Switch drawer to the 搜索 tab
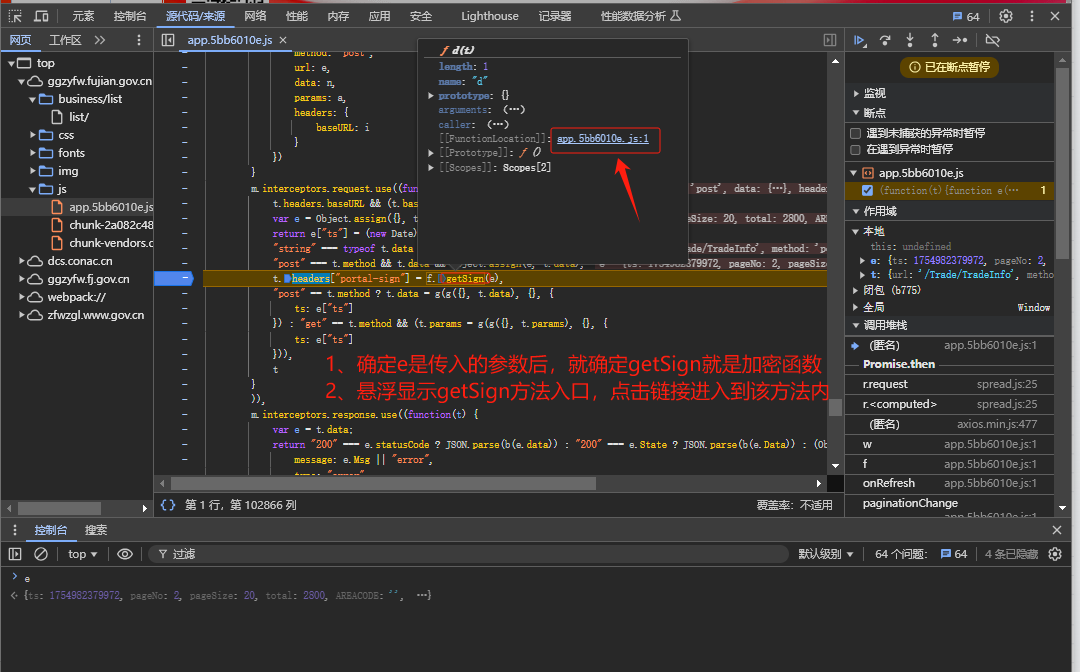The image size is (1080, 672). [x=96, y=530]
